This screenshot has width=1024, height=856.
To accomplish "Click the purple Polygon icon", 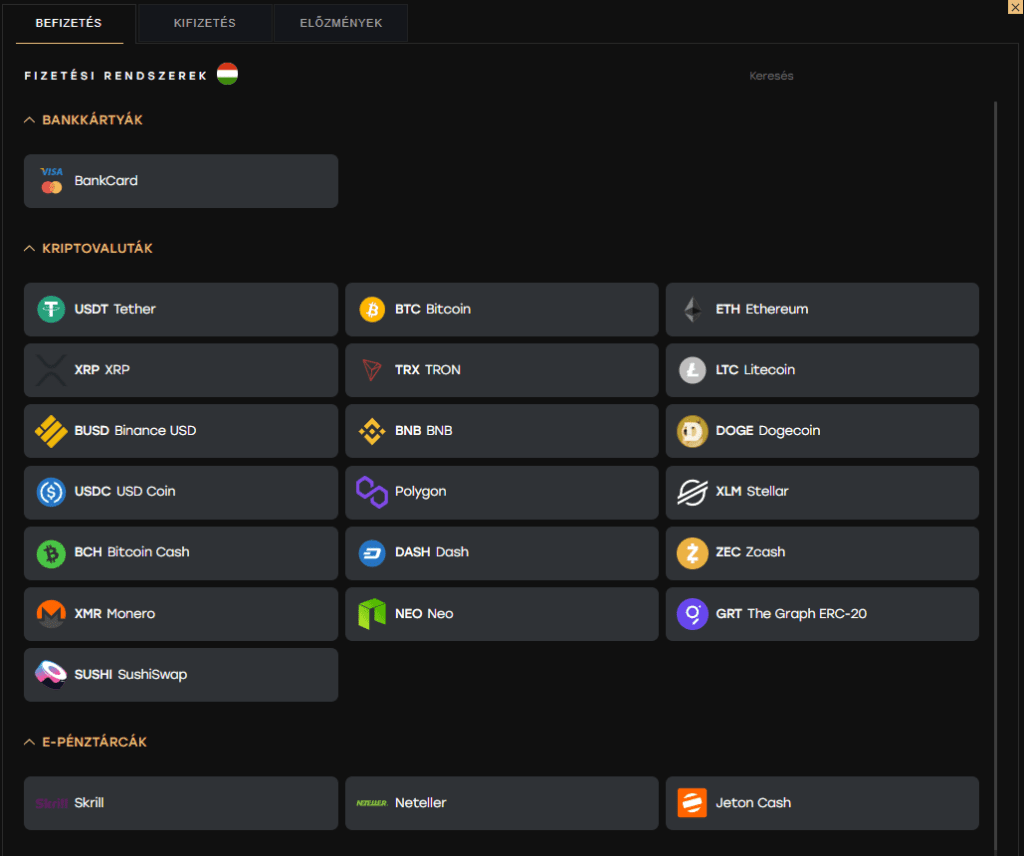I will pos(372,492).
